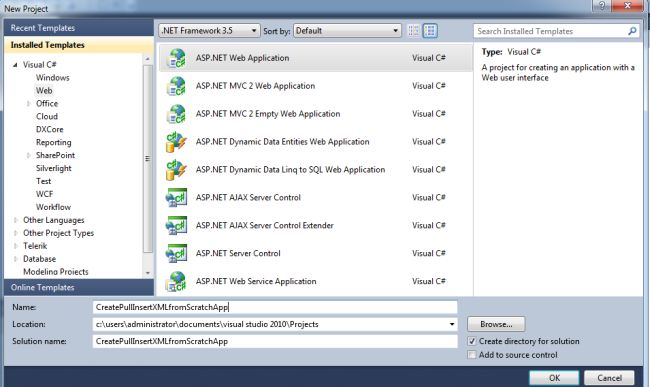Select the Reporting category
This screenshot has width=650, height=387.
tap(53, 143)
